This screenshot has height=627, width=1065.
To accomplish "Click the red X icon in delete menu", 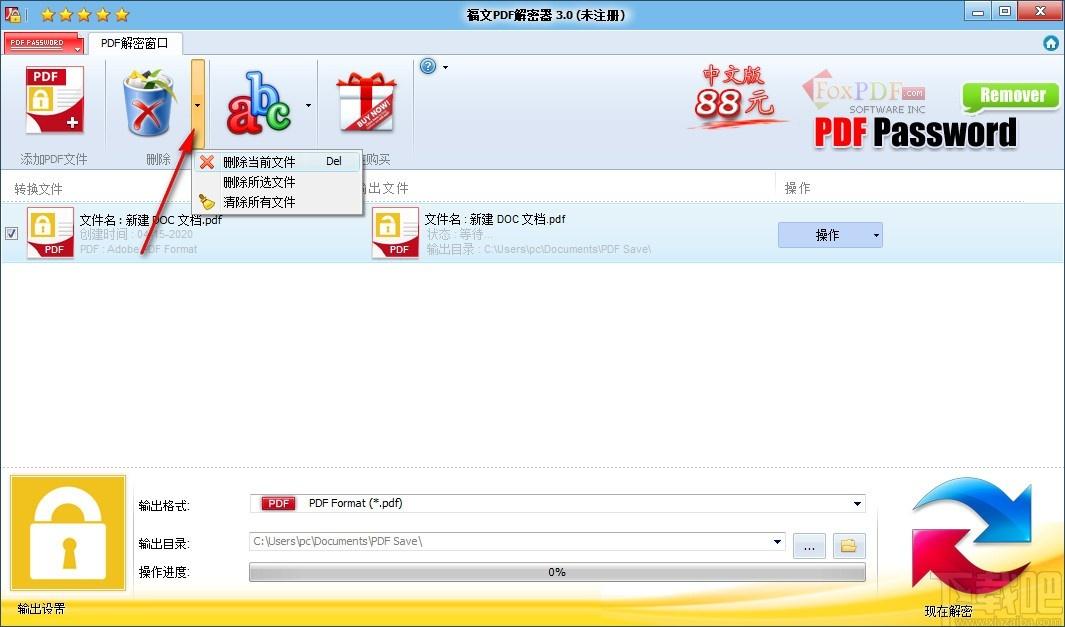I will pyautogui.click(x=207, y=162).
